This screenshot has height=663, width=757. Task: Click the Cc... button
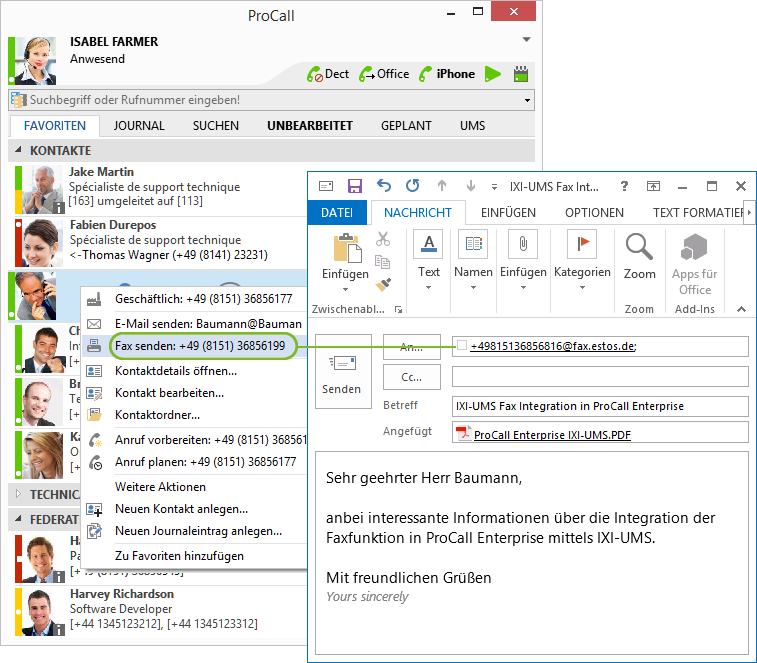(x=412, y=377)
